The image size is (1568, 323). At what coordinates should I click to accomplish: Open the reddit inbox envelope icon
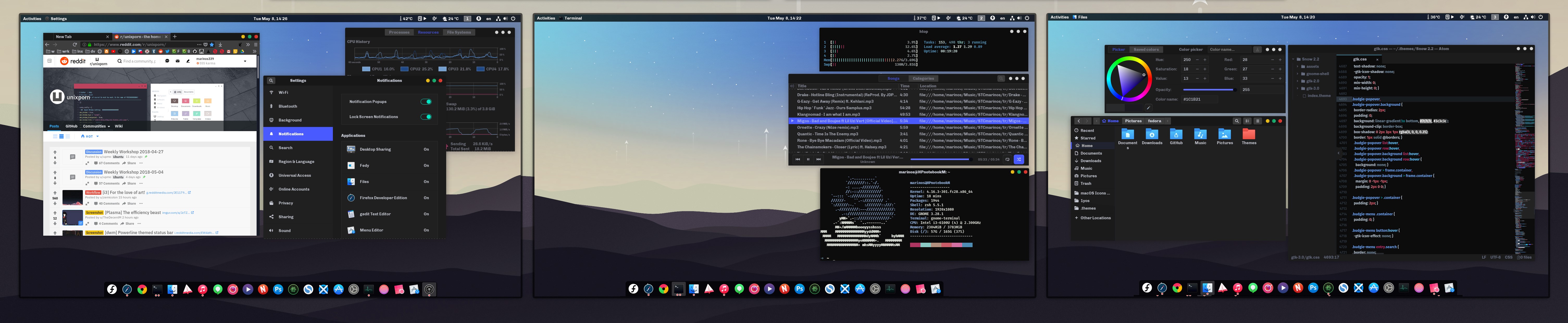(178, 61)
